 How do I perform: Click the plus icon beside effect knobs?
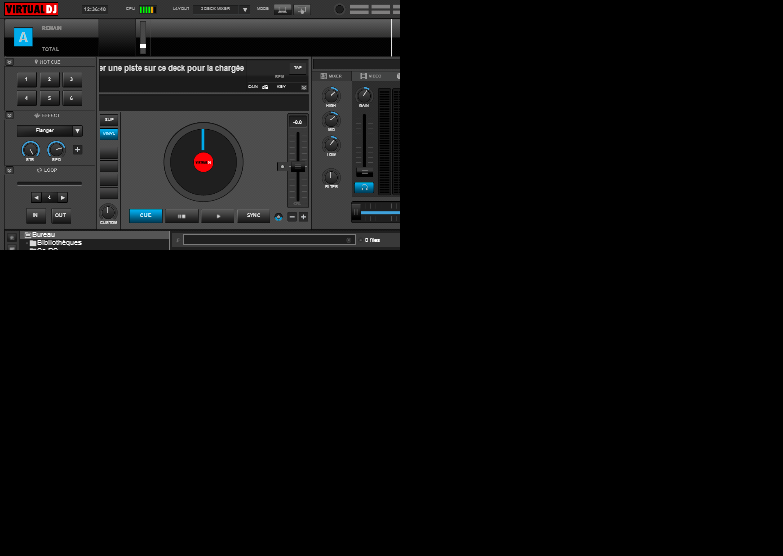click(x=77, y=149)
